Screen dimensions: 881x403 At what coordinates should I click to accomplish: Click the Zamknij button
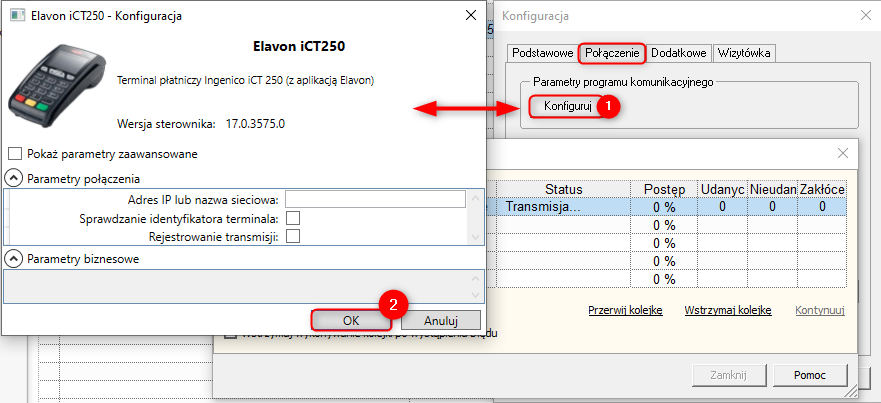click(x=729, y=375)
